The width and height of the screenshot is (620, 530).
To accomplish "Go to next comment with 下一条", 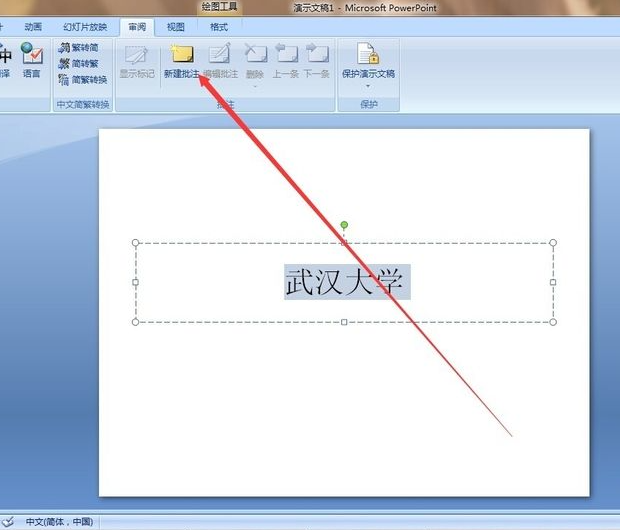I will coord(317,55).
